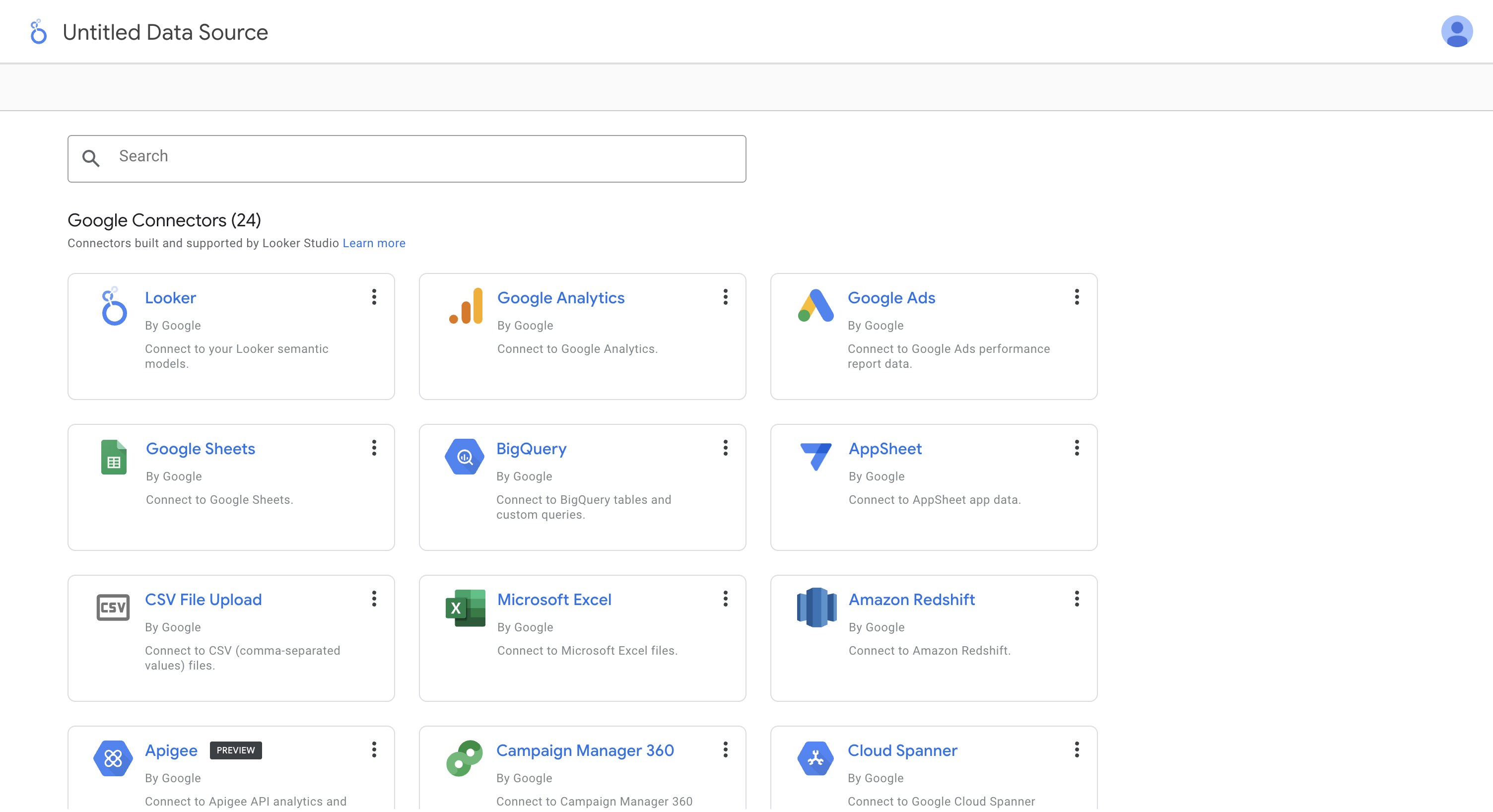Image resolution: width=1493 pixels, height=812 pixels.
Task: Click the Google Analytics bar chart icon
Action: coord(466,306)
